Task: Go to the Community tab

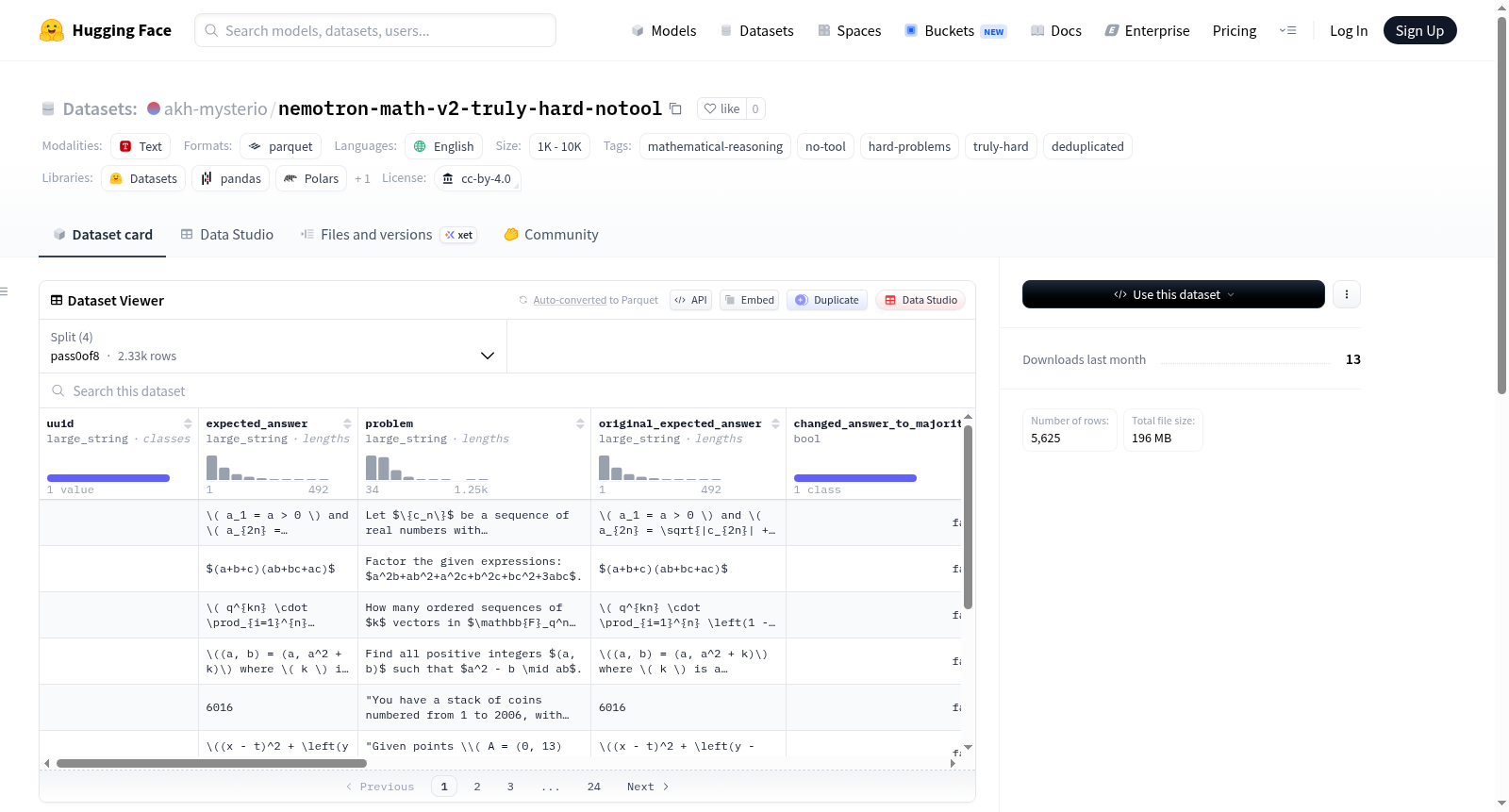Action: pyautogui.click(x=551, y=235)
